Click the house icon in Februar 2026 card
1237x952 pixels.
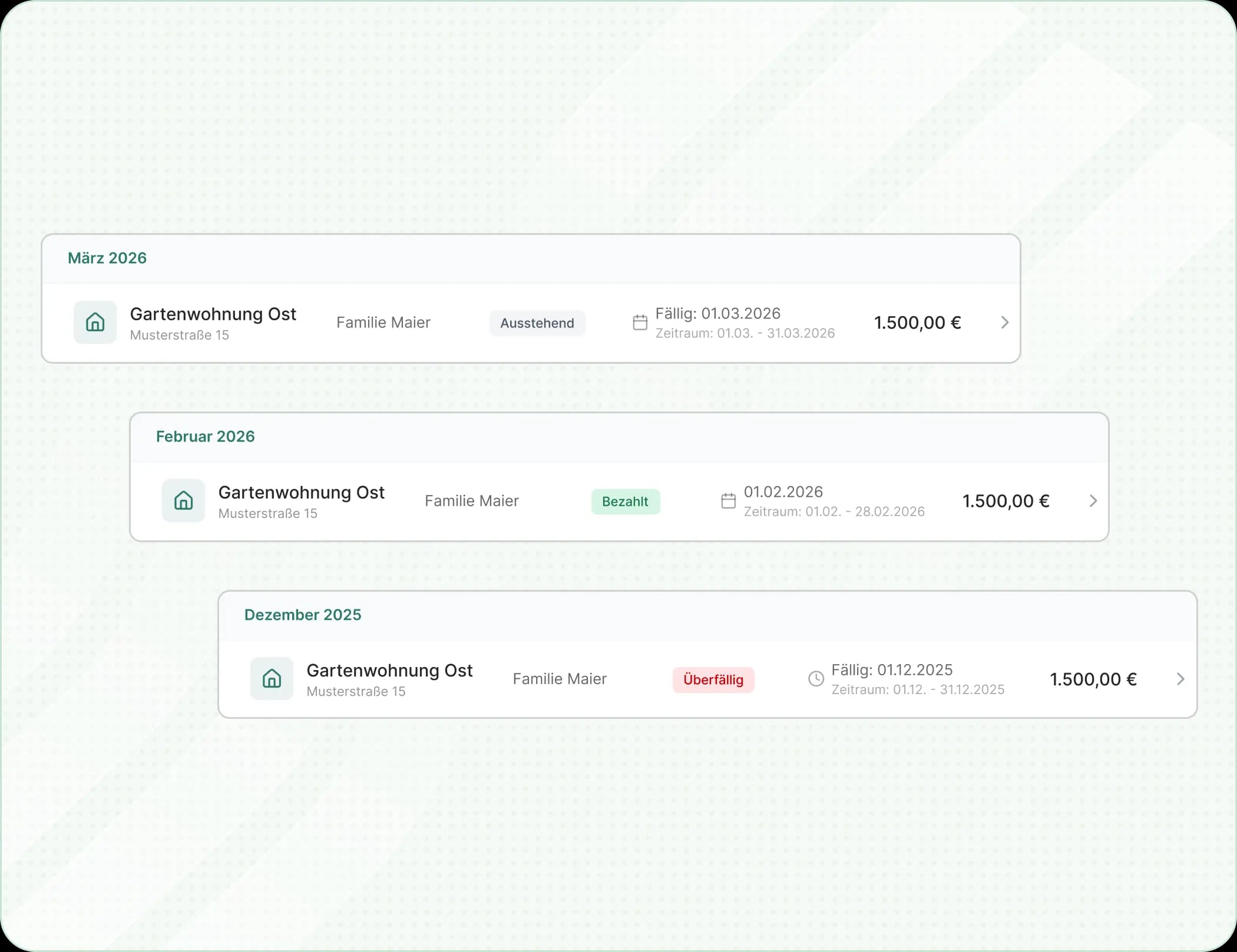click(x=183, y=501)
